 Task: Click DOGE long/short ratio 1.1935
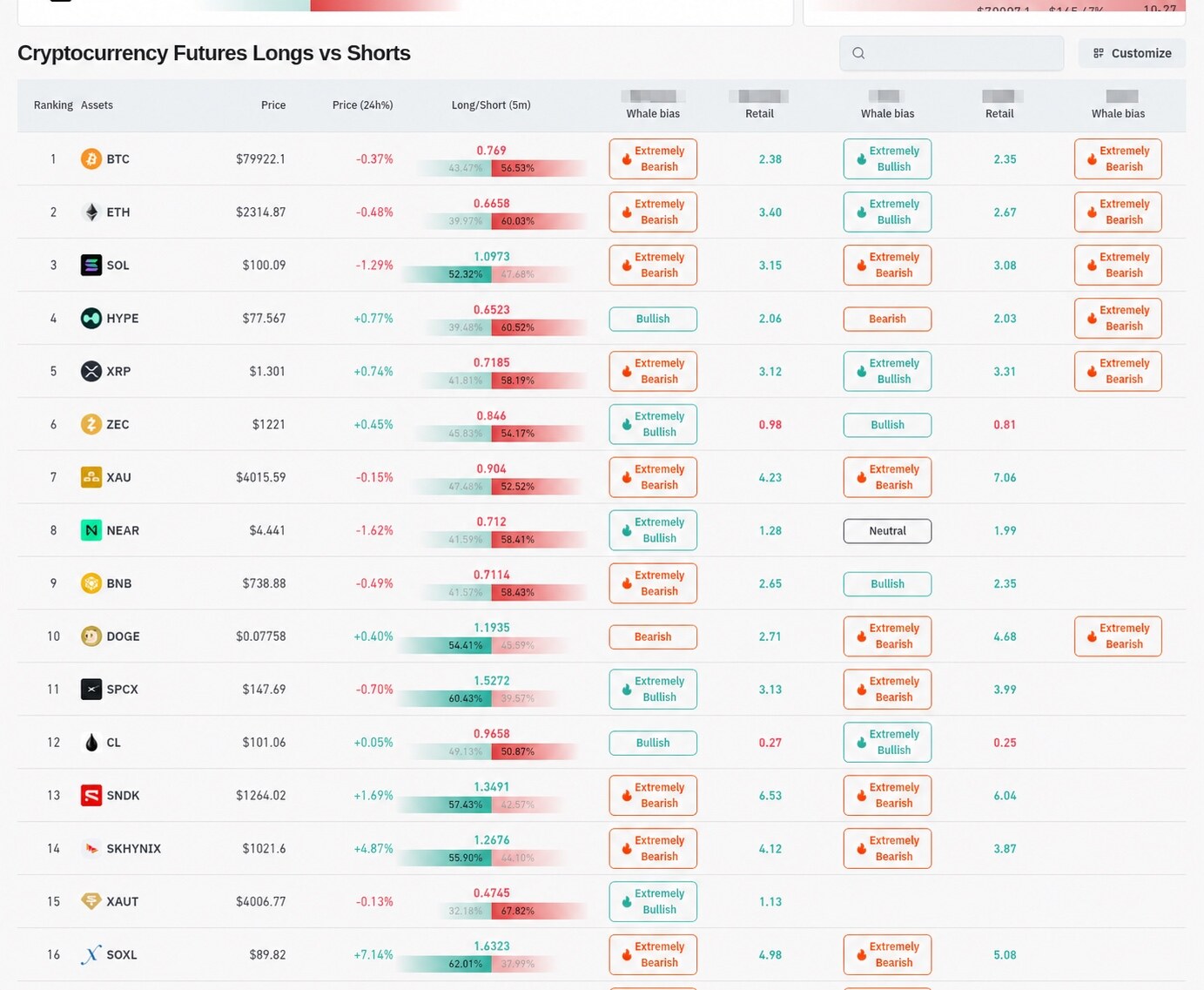tap(492, 628)
